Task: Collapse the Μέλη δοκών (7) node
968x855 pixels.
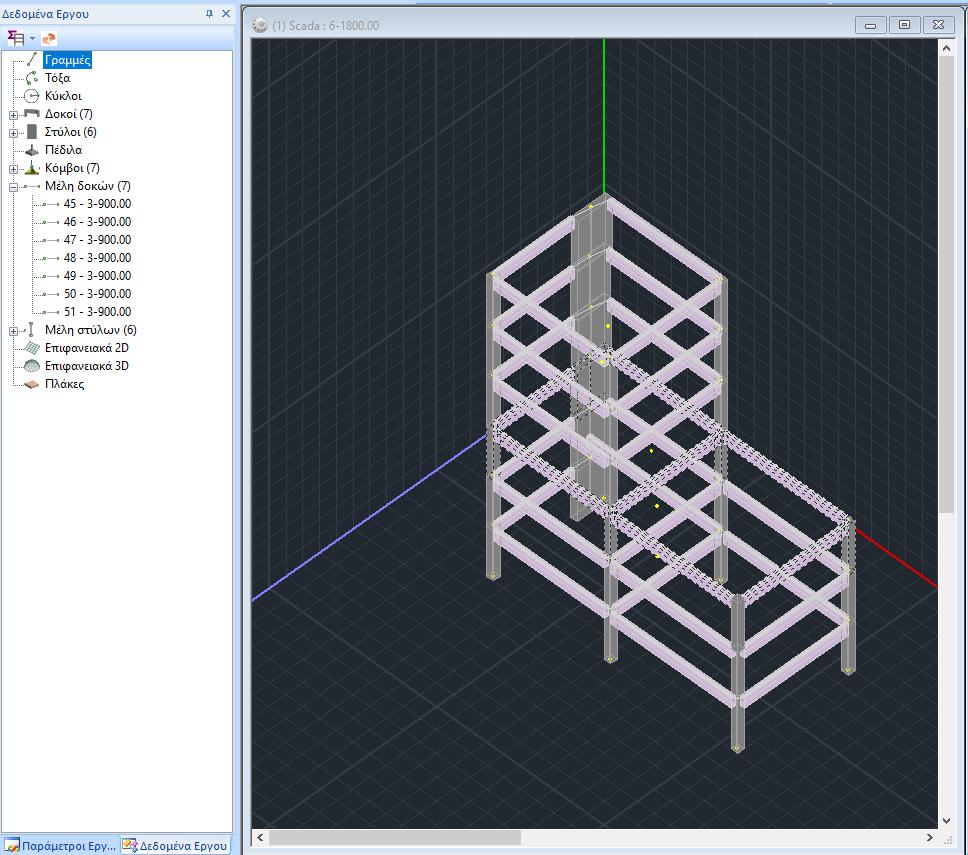Action: [x=13, y=186]
